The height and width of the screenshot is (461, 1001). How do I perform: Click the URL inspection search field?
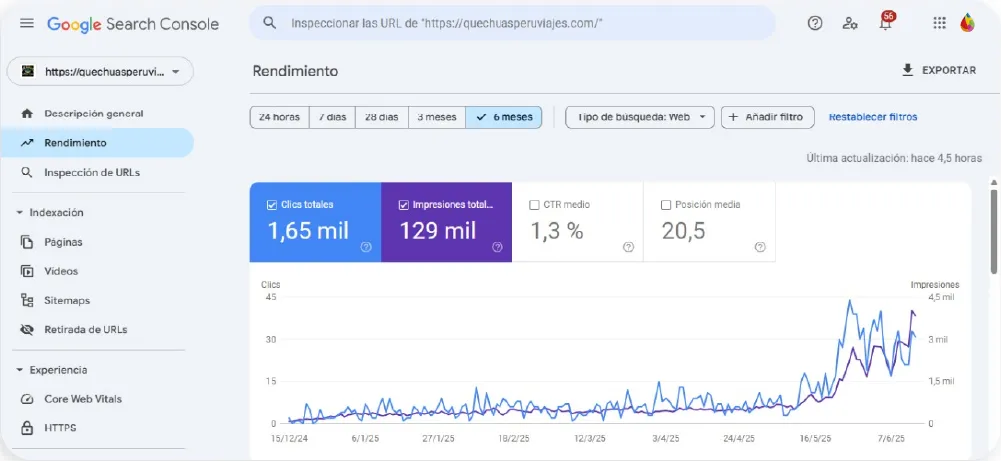point(513,23)
